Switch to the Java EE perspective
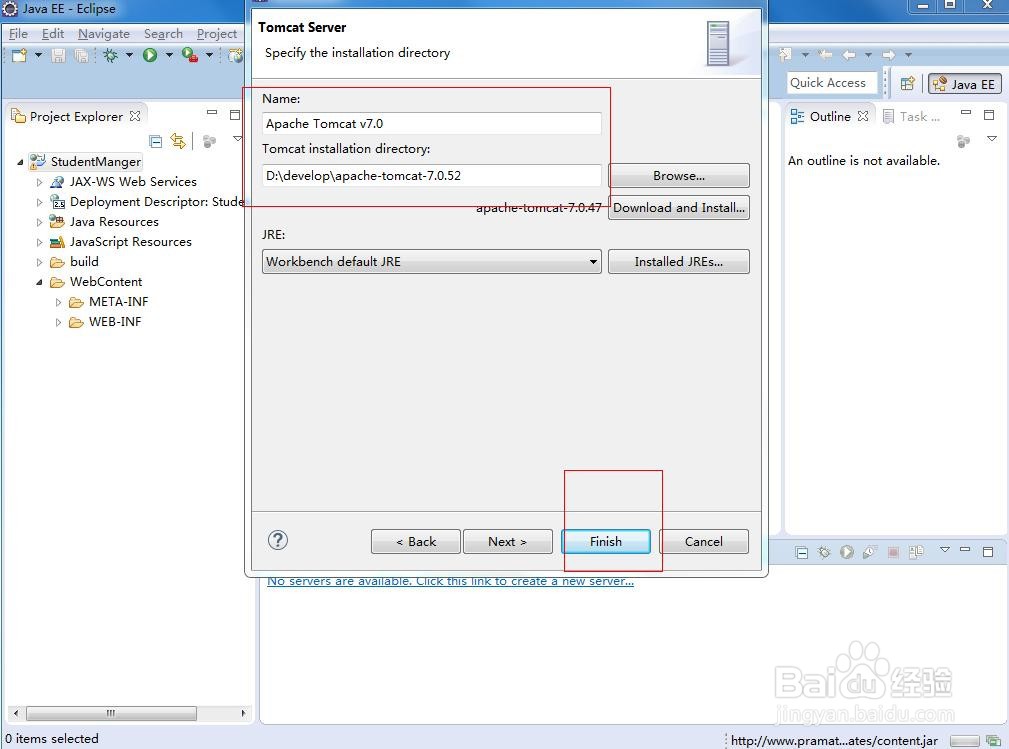This screenshot has width=1009, height=749. click(964, 84)
